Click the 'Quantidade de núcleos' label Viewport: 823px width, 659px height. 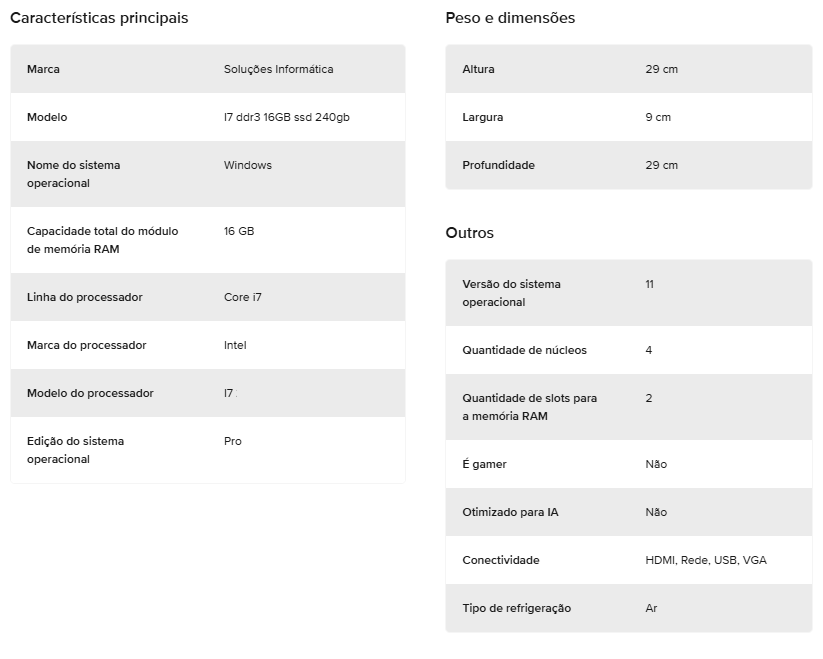point(524,350)
